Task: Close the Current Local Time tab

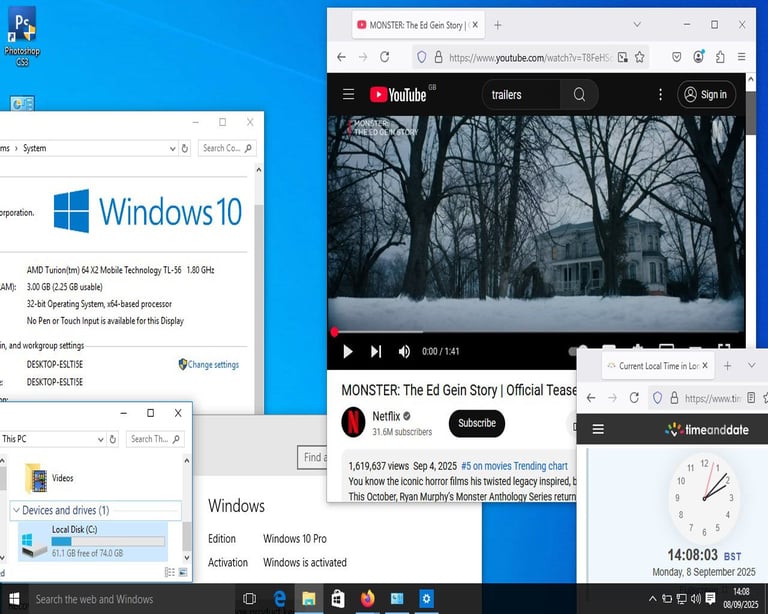Action: point(705,365)
